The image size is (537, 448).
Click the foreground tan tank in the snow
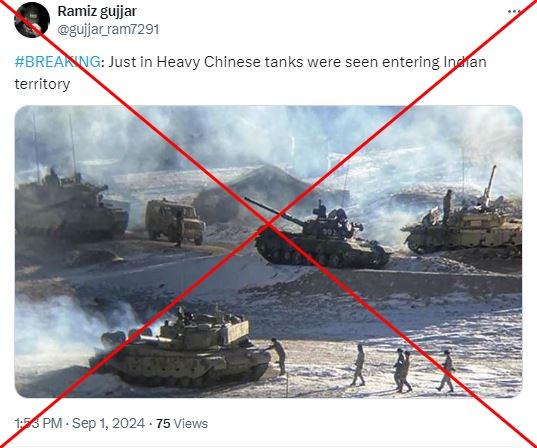pos(180,349)
